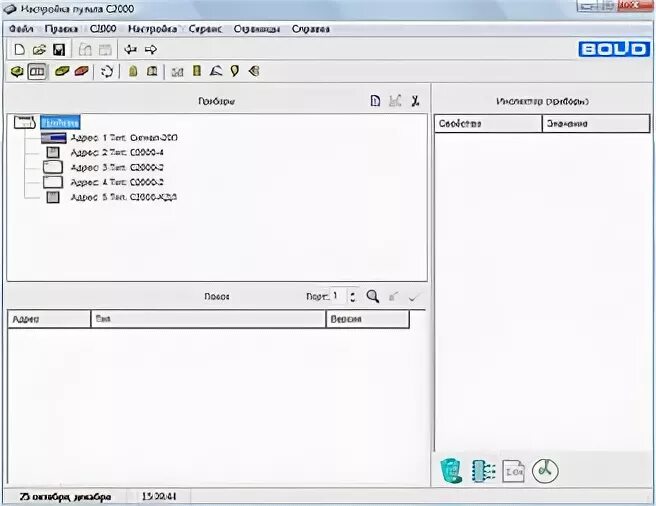This screenshot has height=506, width=656.
Task: Click the grayed chart icon in devices header
Action: (395, 101)
